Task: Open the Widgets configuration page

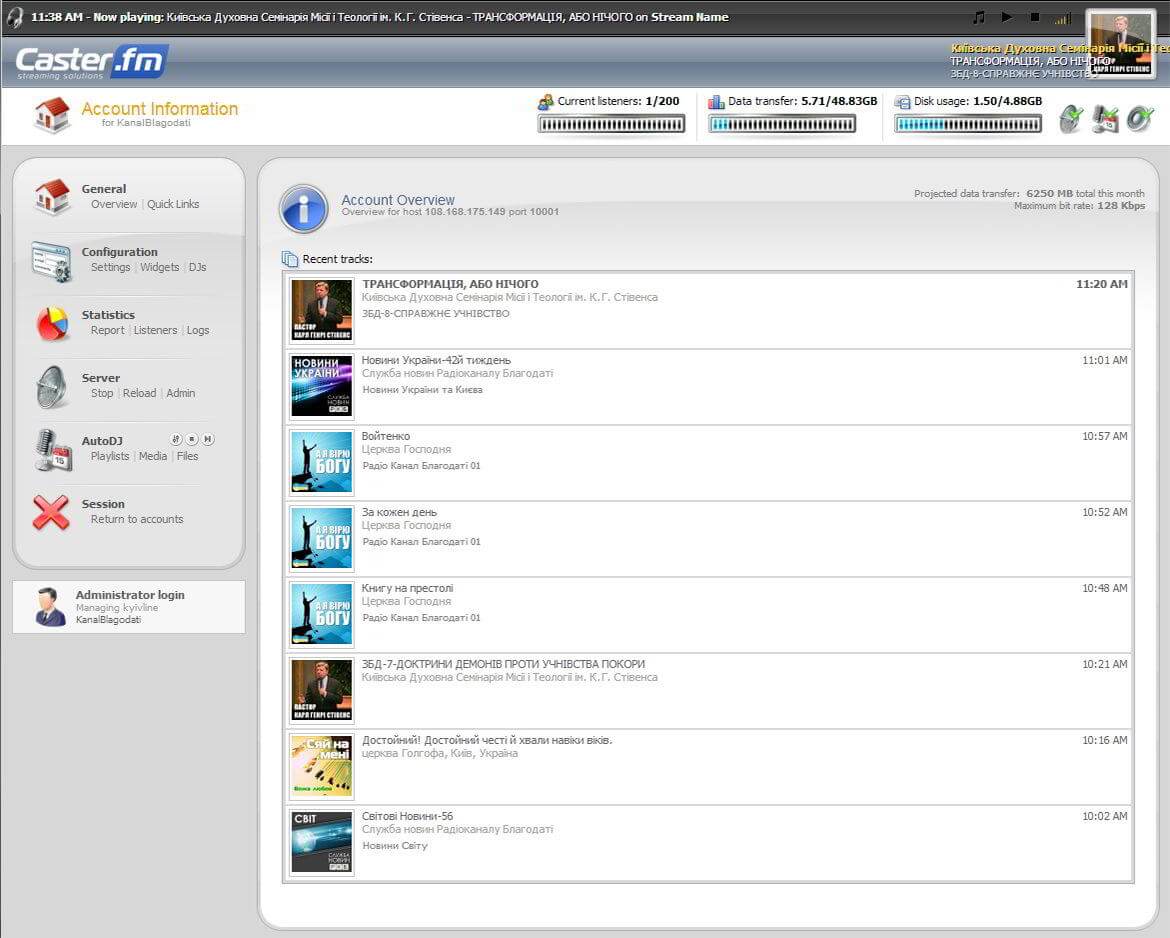Action: tap(159, 267)
